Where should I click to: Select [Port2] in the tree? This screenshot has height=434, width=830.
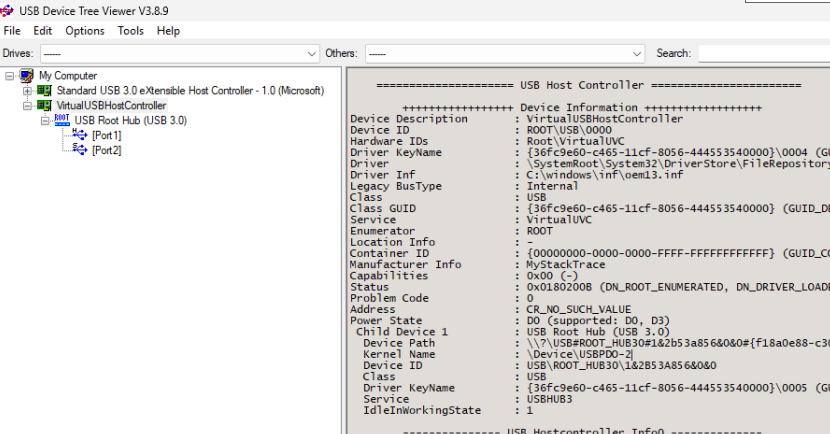[x=106, y=150]
